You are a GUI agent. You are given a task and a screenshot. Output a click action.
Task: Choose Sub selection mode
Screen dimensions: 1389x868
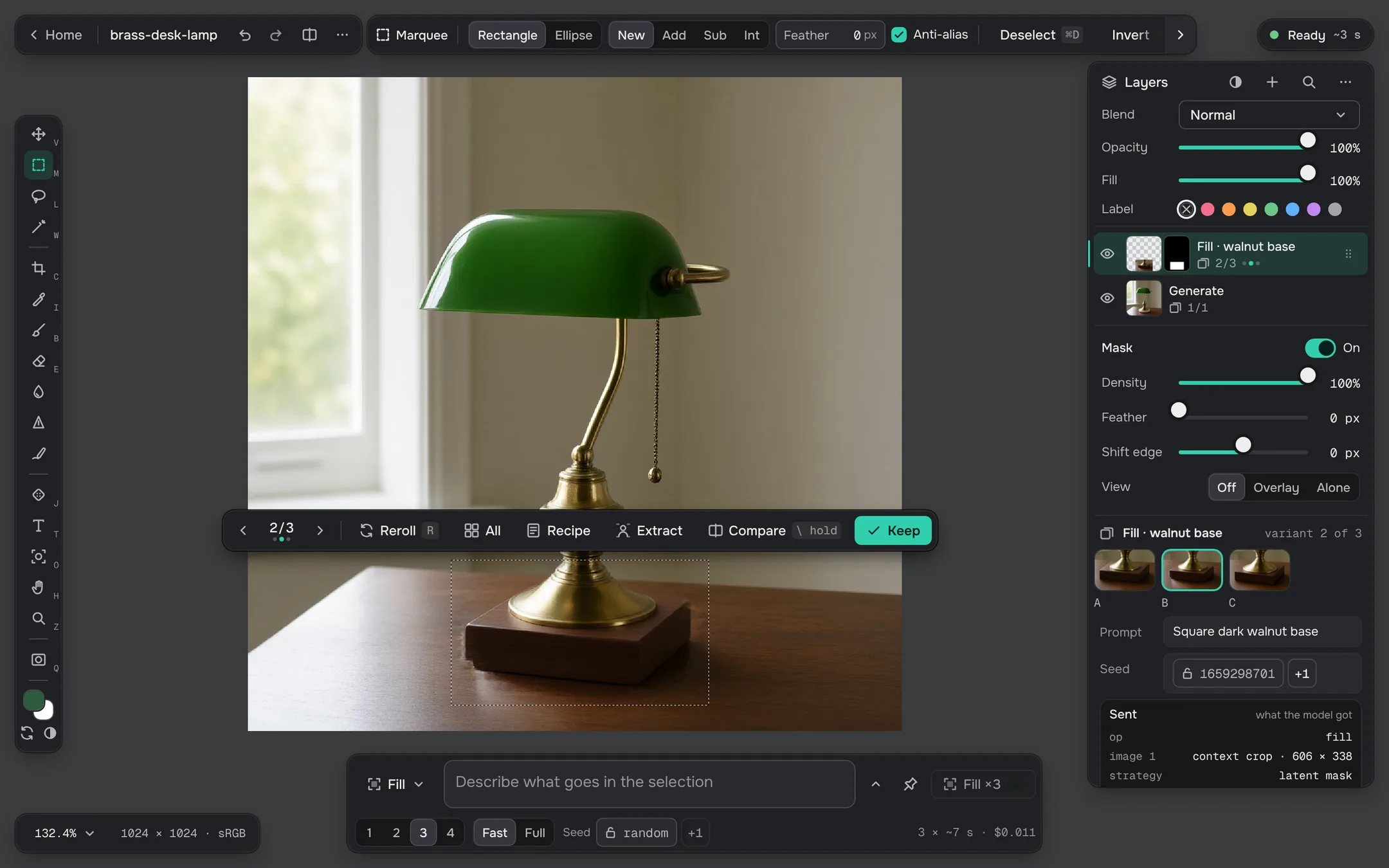(714, 35)
